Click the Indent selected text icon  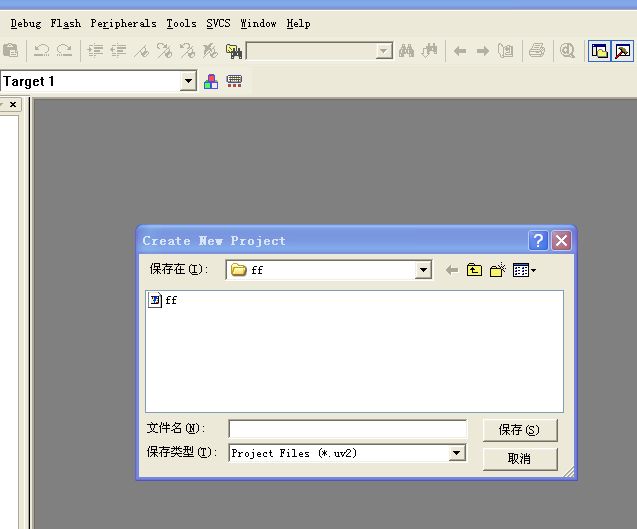95,51
